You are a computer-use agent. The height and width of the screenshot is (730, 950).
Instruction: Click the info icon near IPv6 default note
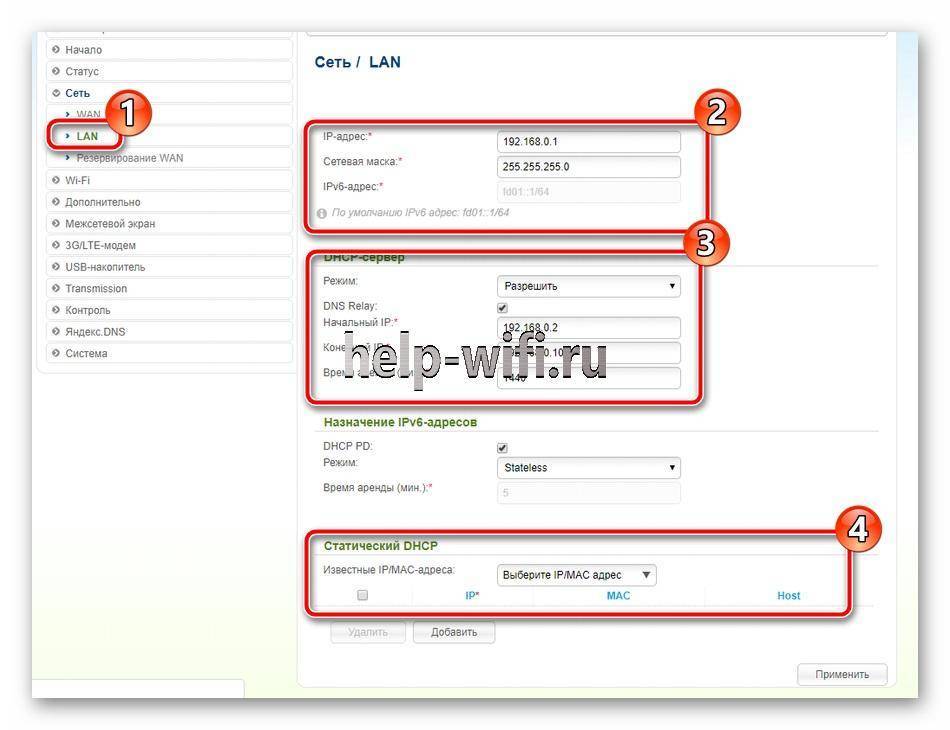[x=322, y=213]
